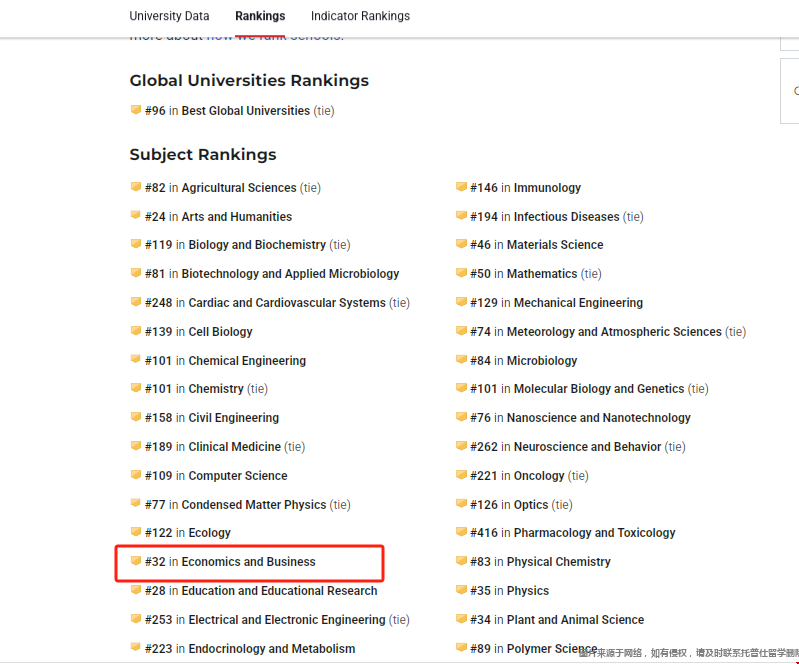Open Education and Educational Research ranking
The height and width of the screenshot is (664, 799).
click(x=280, y=591)
